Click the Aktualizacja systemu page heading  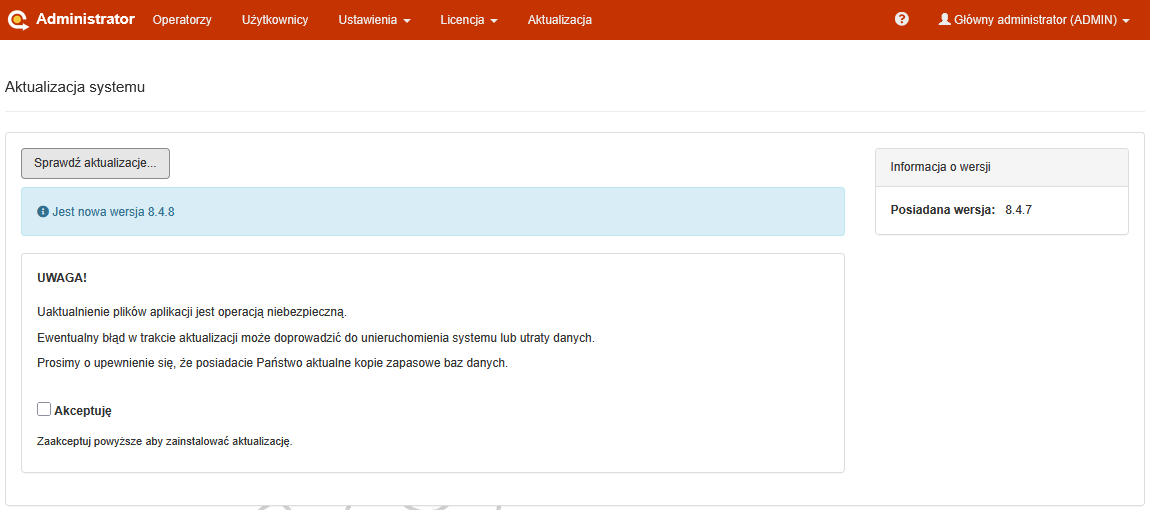click(x=75, y=87)
